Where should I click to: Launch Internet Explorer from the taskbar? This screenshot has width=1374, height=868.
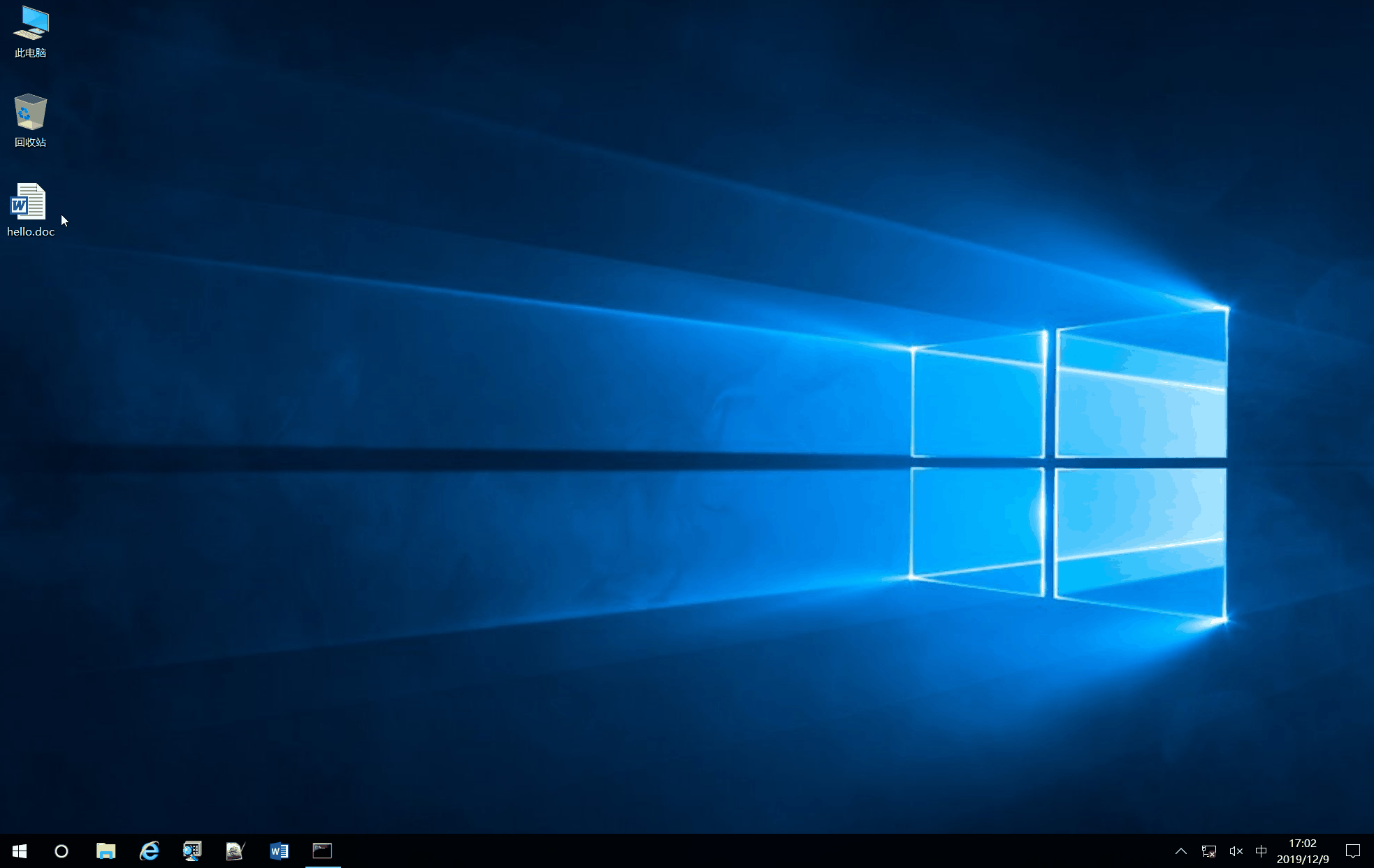[149, 851]
